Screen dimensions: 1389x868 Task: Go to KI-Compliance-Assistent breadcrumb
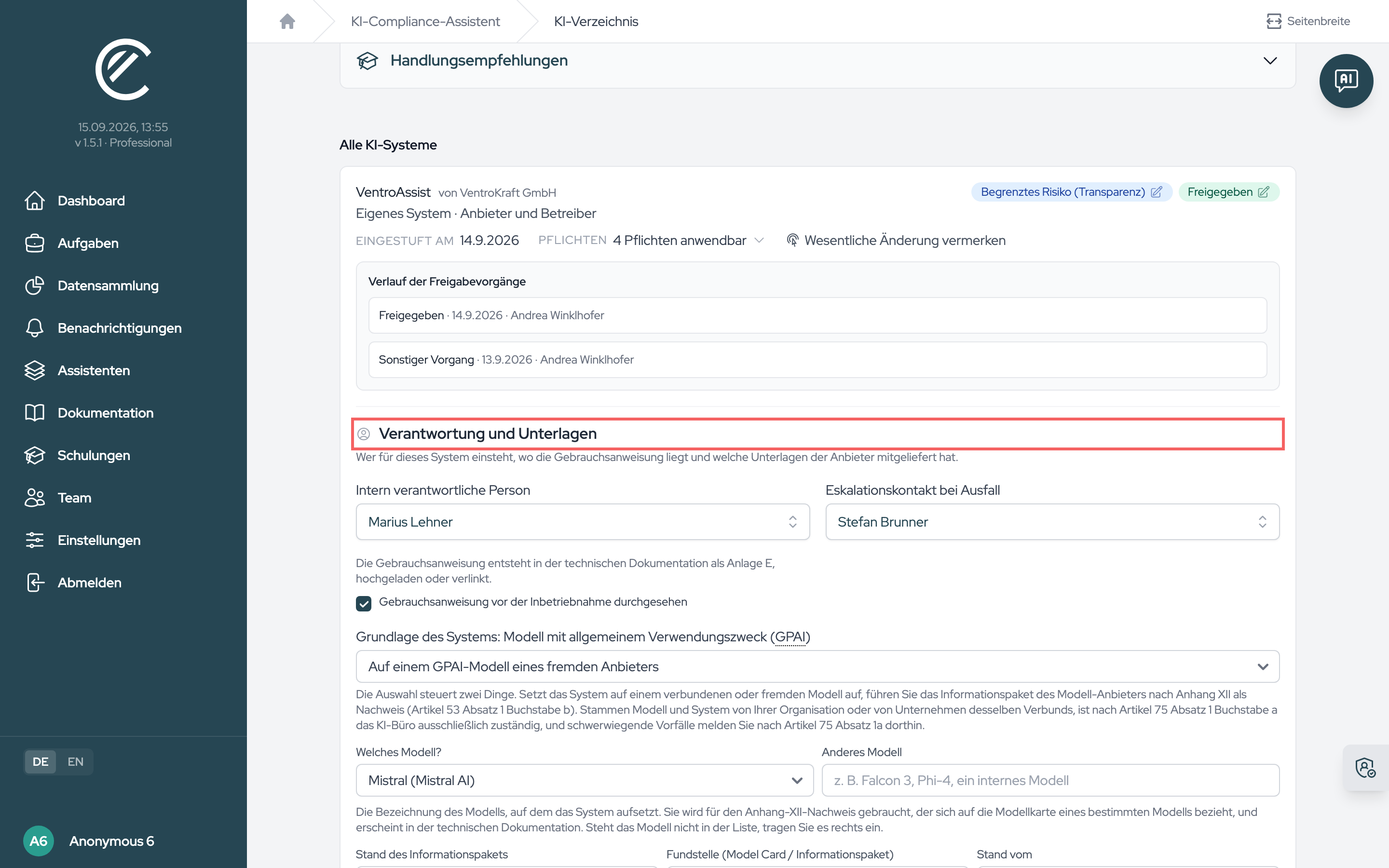tap(425, 21)
